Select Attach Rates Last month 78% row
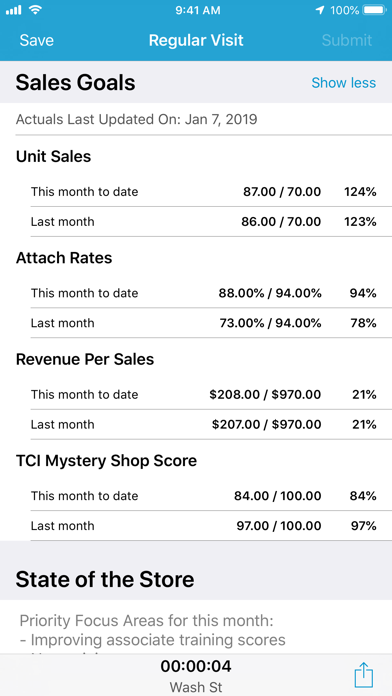Viewport: 392px width, 696px height. (204, 323)
